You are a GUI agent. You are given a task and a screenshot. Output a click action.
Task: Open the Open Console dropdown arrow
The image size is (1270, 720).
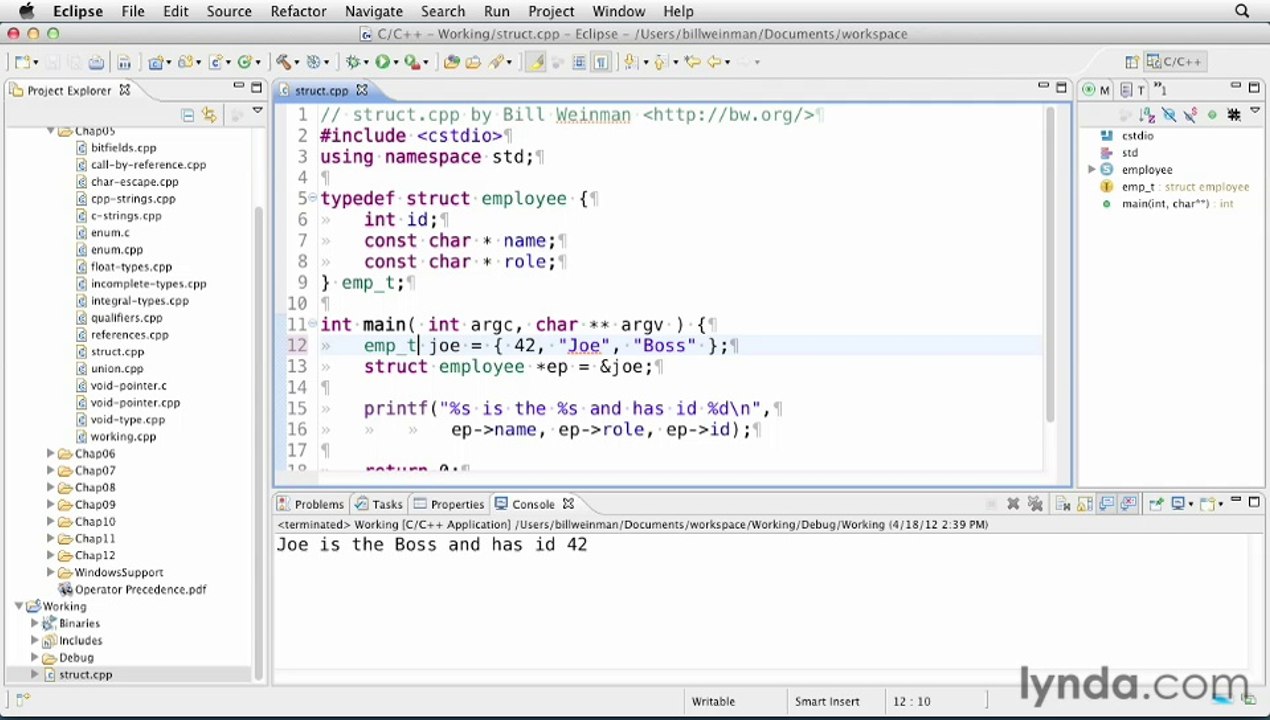click(1220, 504)
